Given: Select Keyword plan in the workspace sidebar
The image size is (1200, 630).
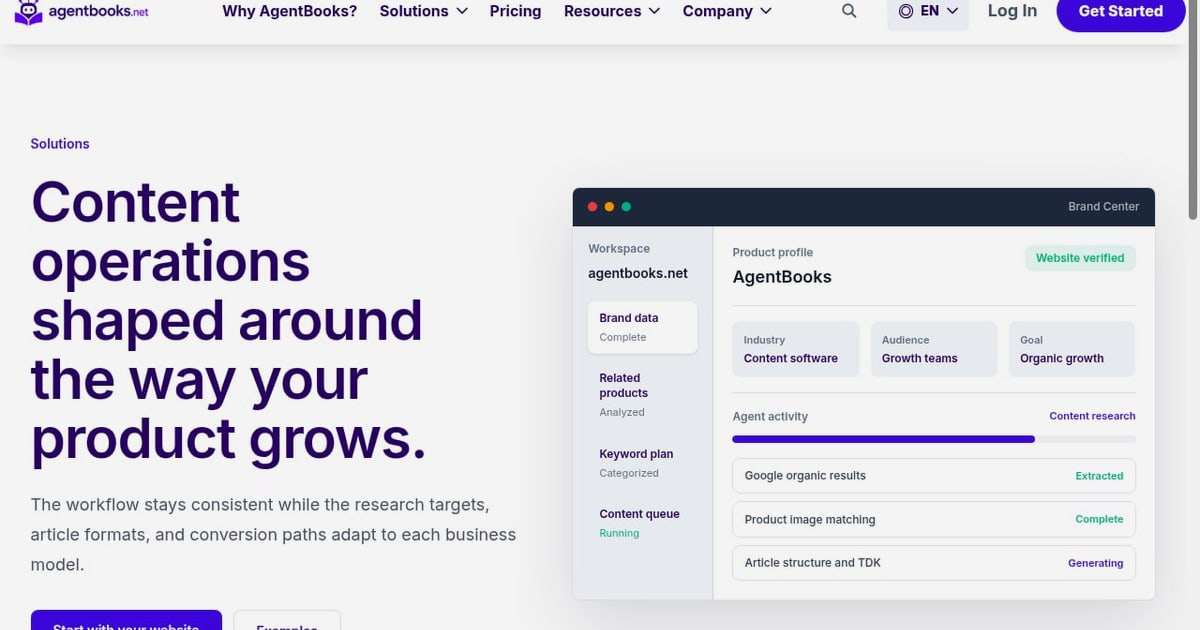Looking at the screenshot, I should click(x=642, y=463).
